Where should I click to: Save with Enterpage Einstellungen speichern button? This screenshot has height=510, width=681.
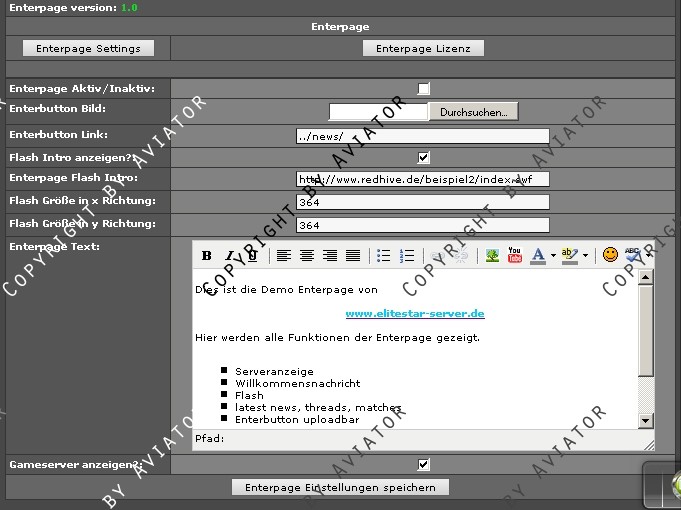[x=340, y=487]
